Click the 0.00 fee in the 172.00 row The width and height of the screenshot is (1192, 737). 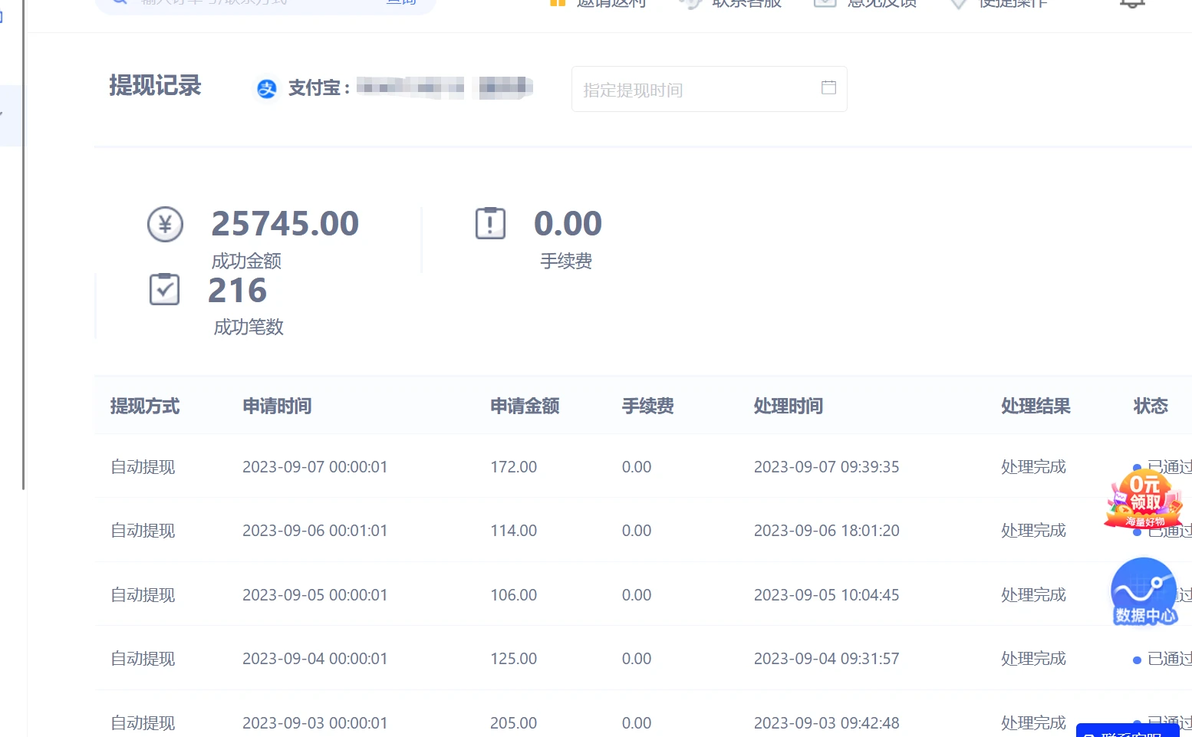click(x=636, y=467)
